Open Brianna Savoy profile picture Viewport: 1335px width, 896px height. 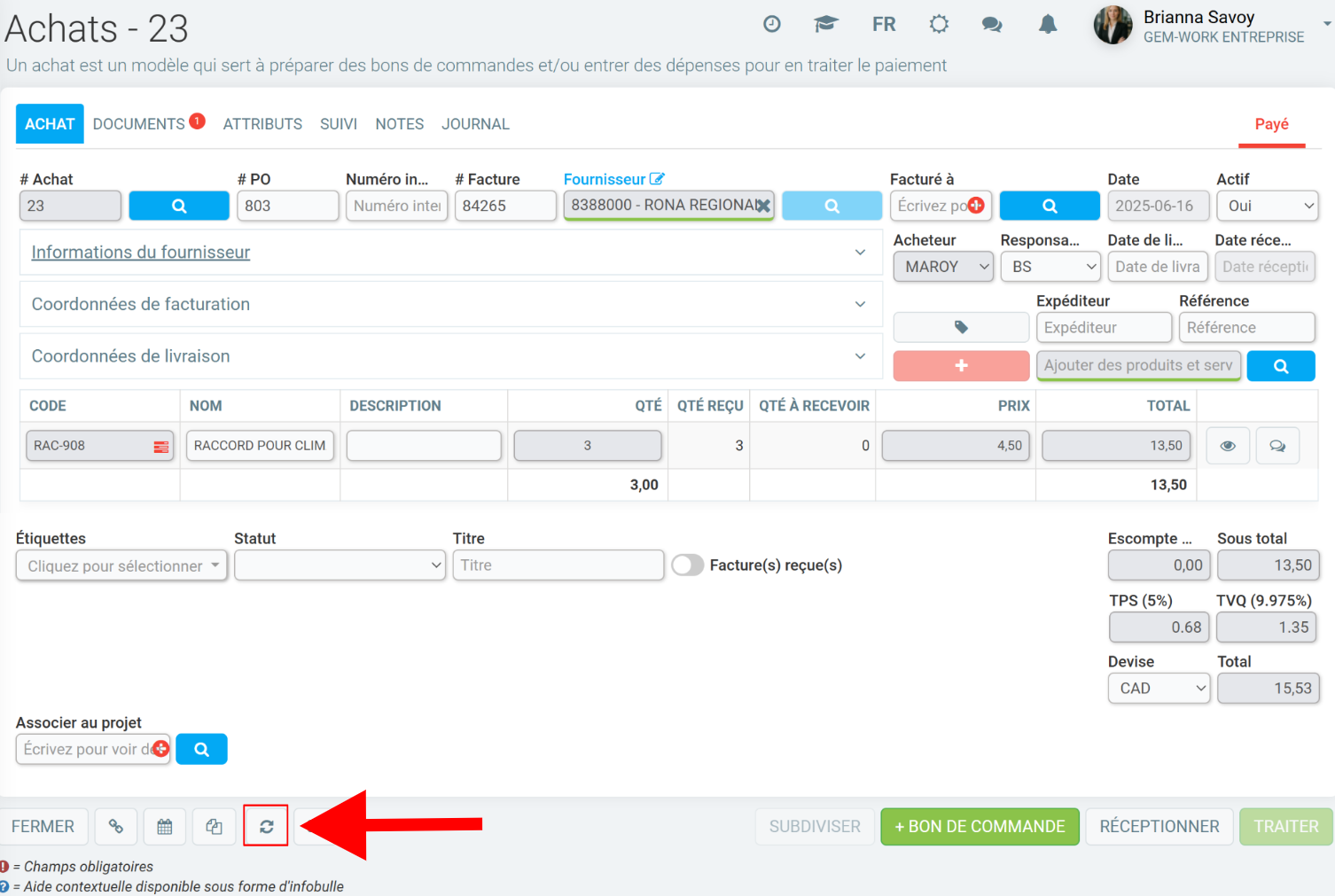point(1112,25)
